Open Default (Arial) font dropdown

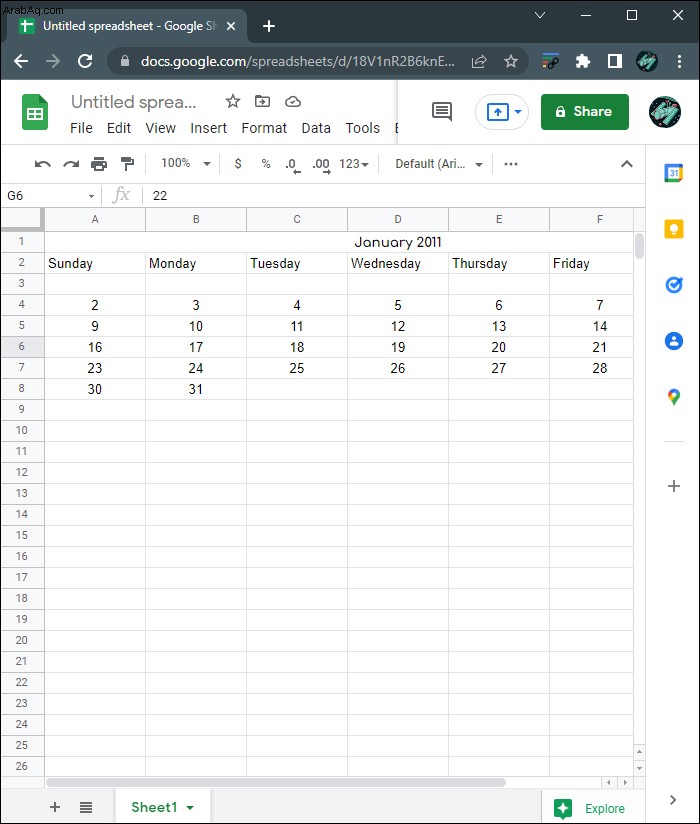tap(439, 164)
